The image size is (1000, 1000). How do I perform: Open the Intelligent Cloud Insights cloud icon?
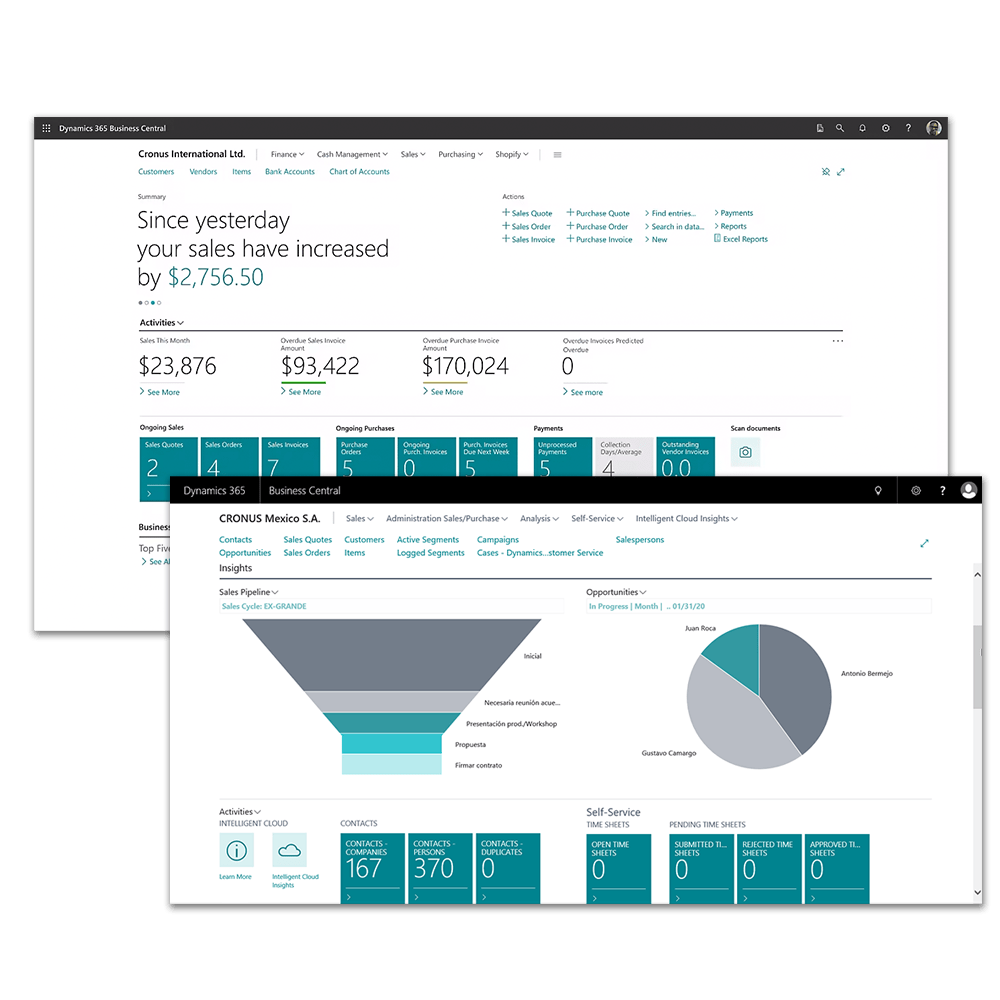point(290,850)
